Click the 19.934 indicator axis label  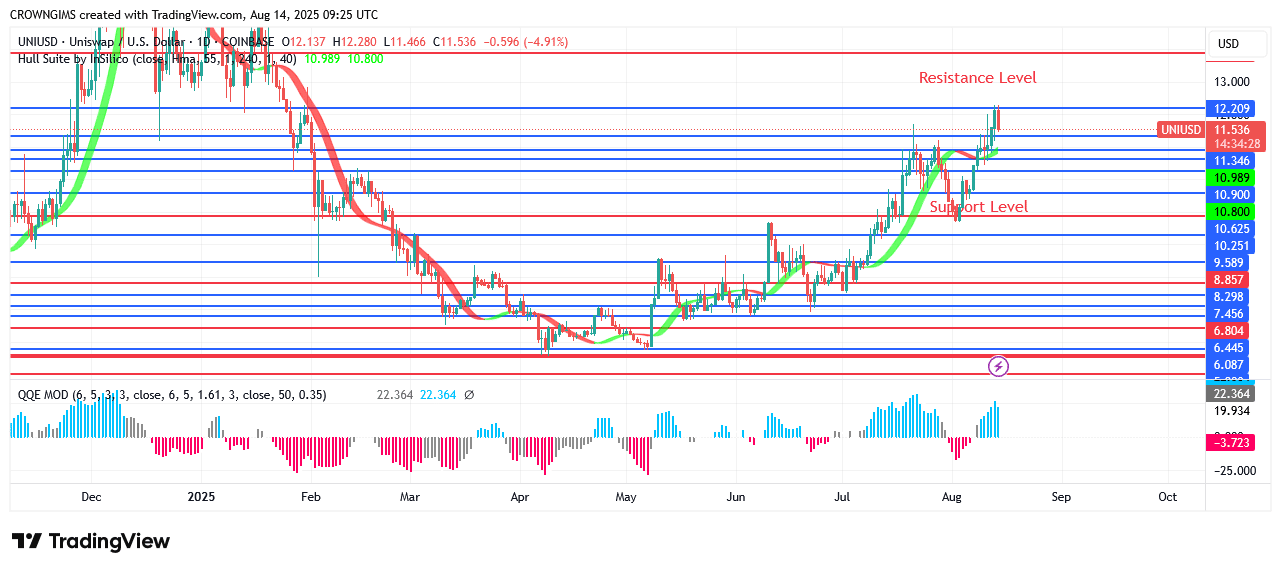tap(1231, 411)
